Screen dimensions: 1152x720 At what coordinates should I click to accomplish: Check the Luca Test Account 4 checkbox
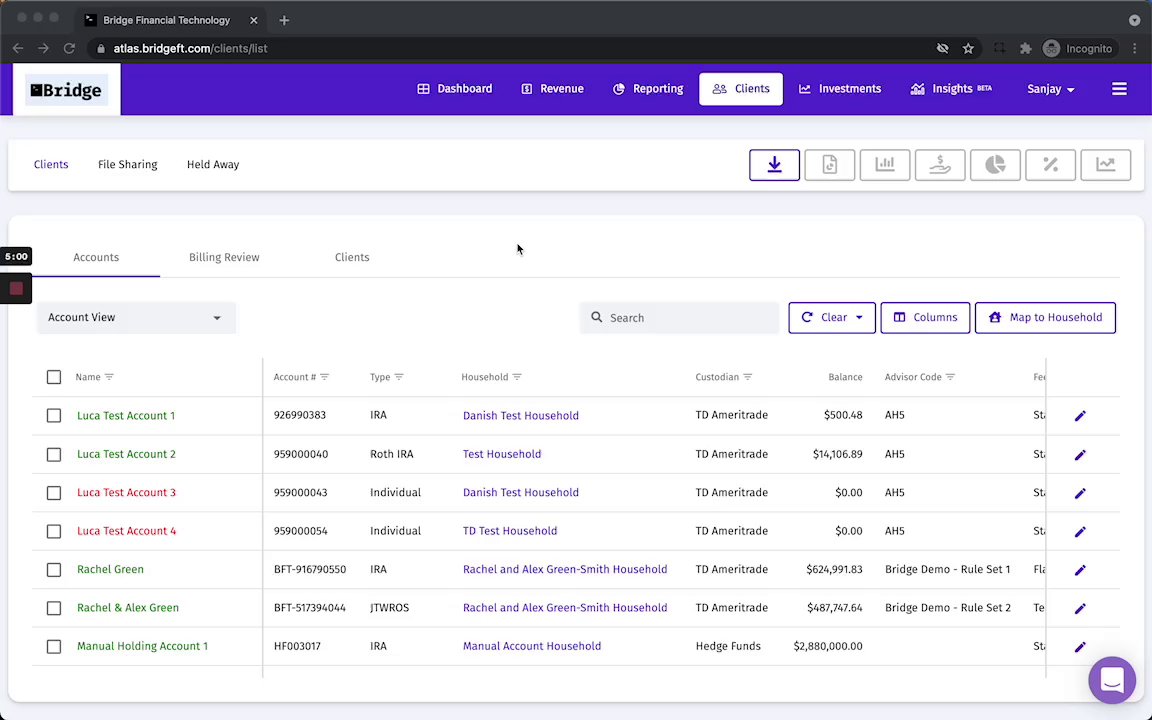click(54, 531)
